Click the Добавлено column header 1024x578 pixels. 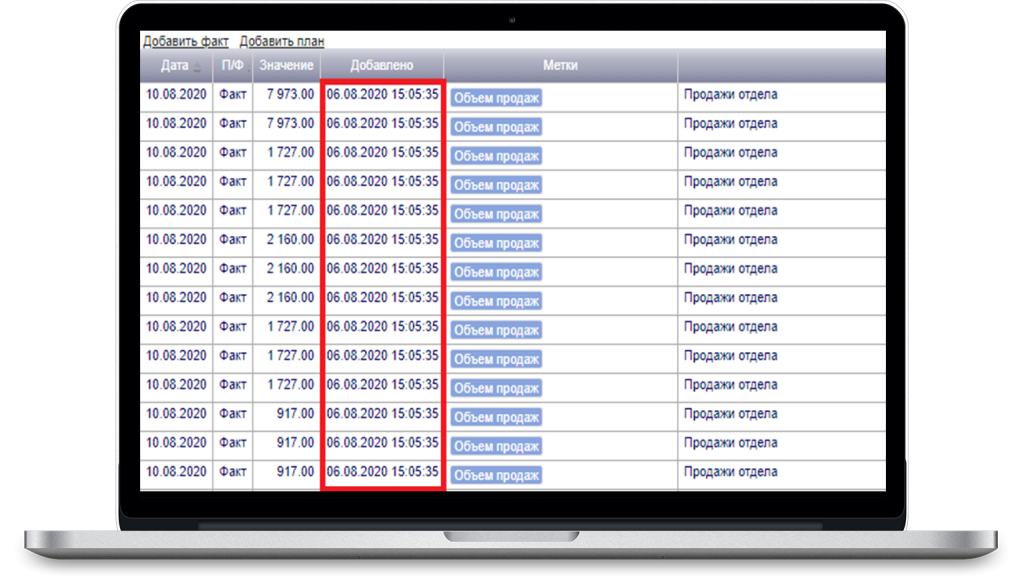(381, 65)
